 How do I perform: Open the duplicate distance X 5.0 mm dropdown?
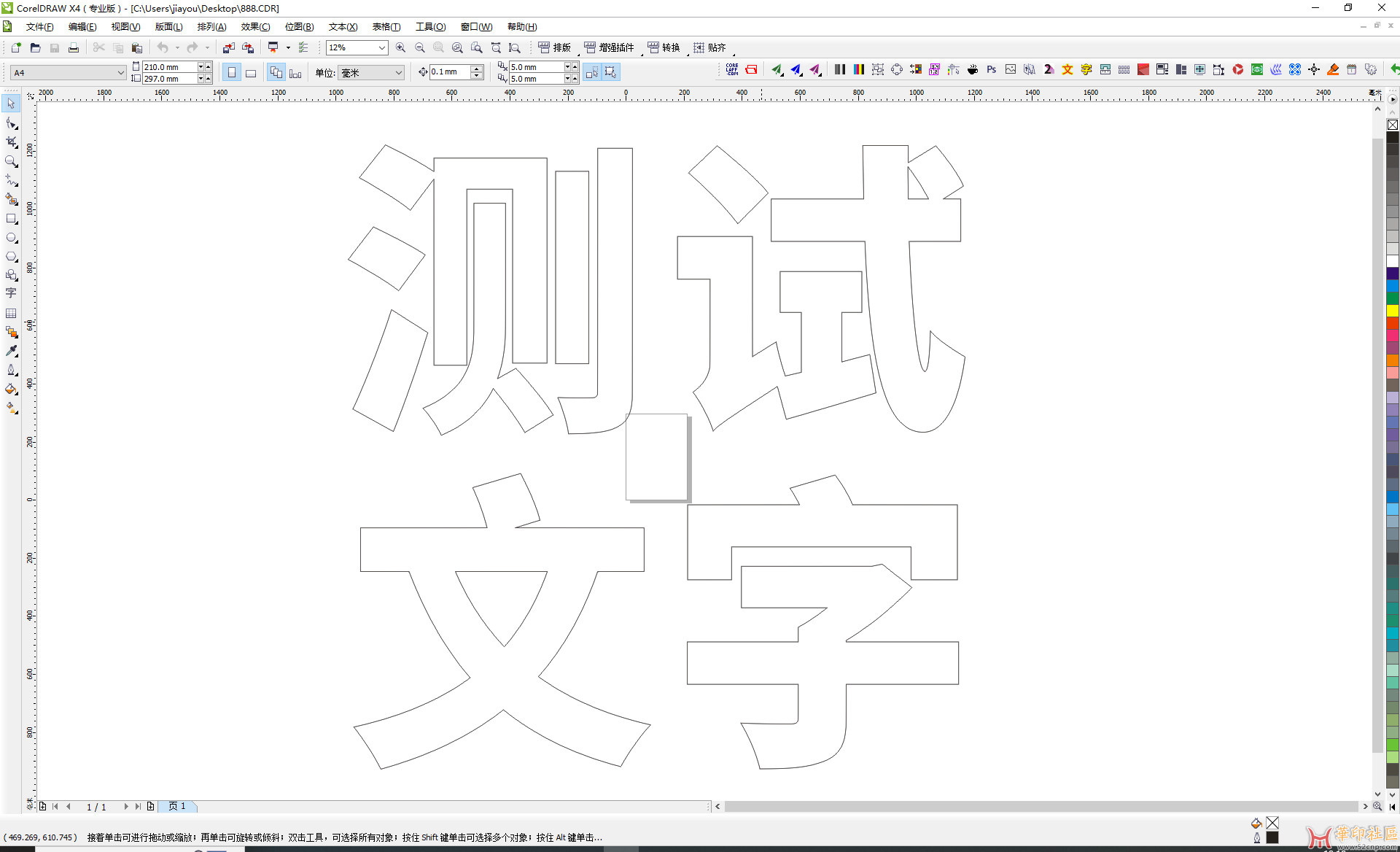(x=567, y=66)
